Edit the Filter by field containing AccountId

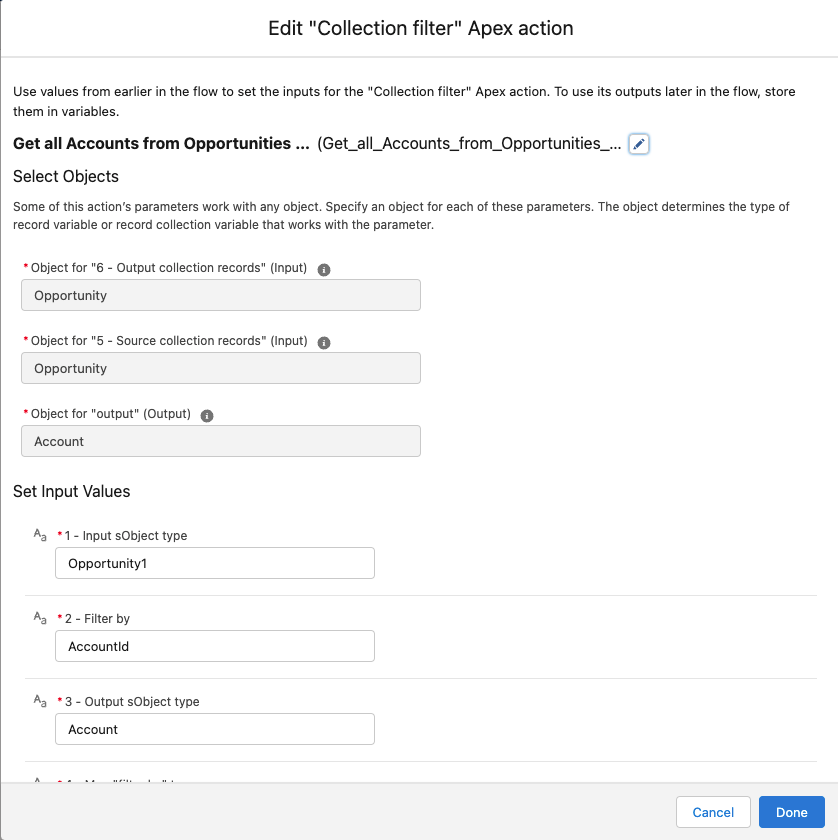point(214,646)
